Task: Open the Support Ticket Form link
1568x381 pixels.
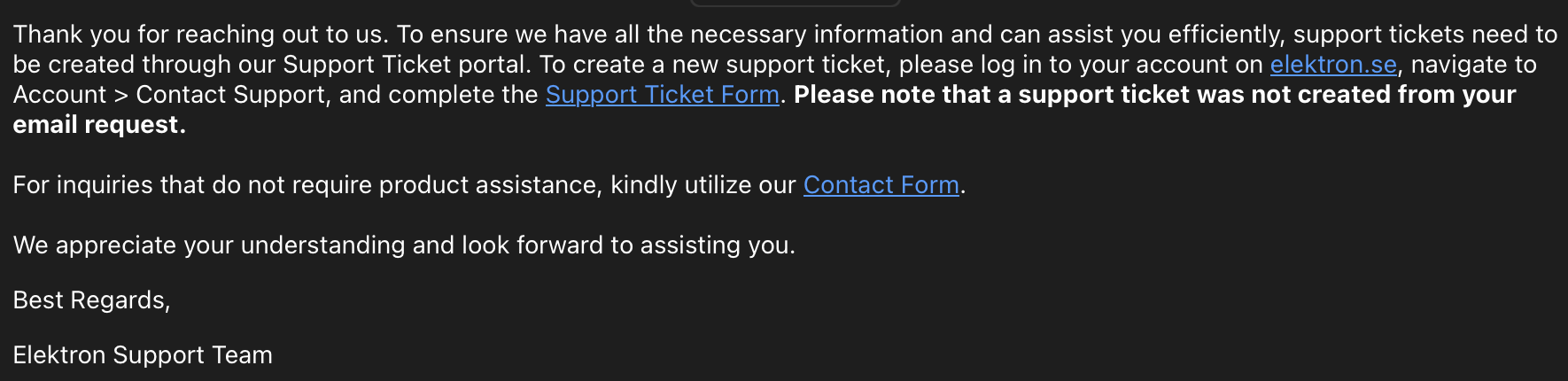Action: (x=662, y=95)
